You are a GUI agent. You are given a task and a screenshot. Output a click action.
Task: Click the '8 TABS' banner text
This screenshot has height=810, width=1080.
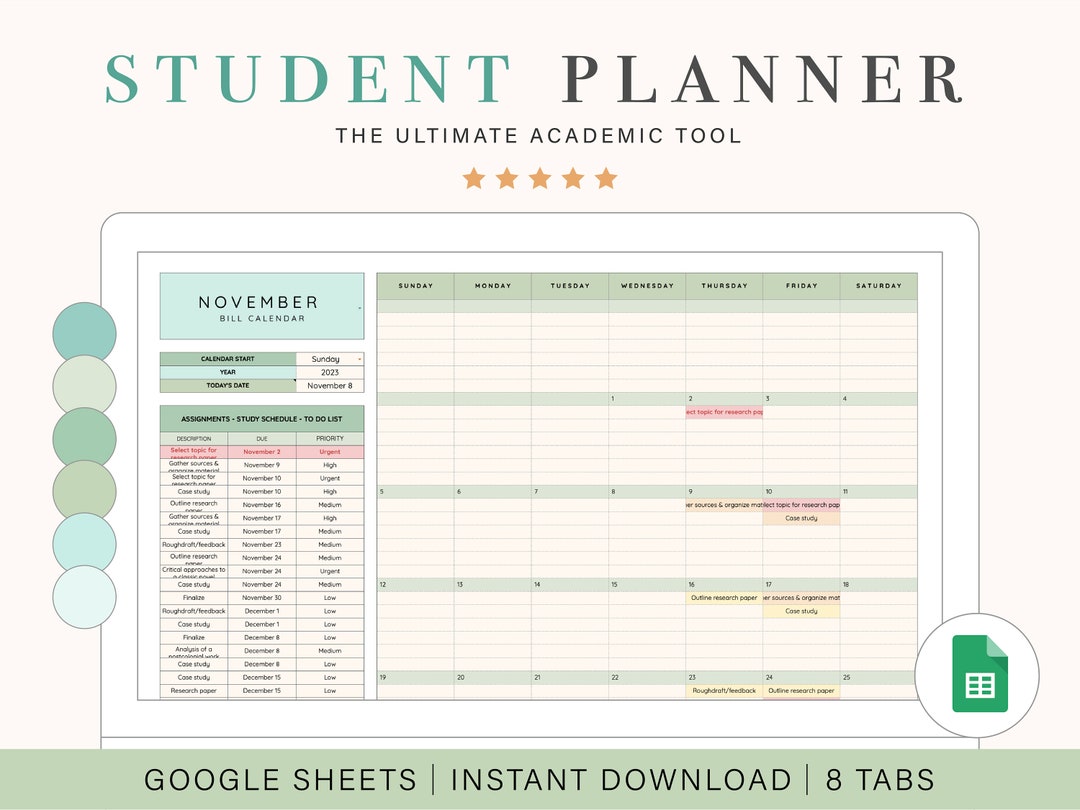point(880,780)
